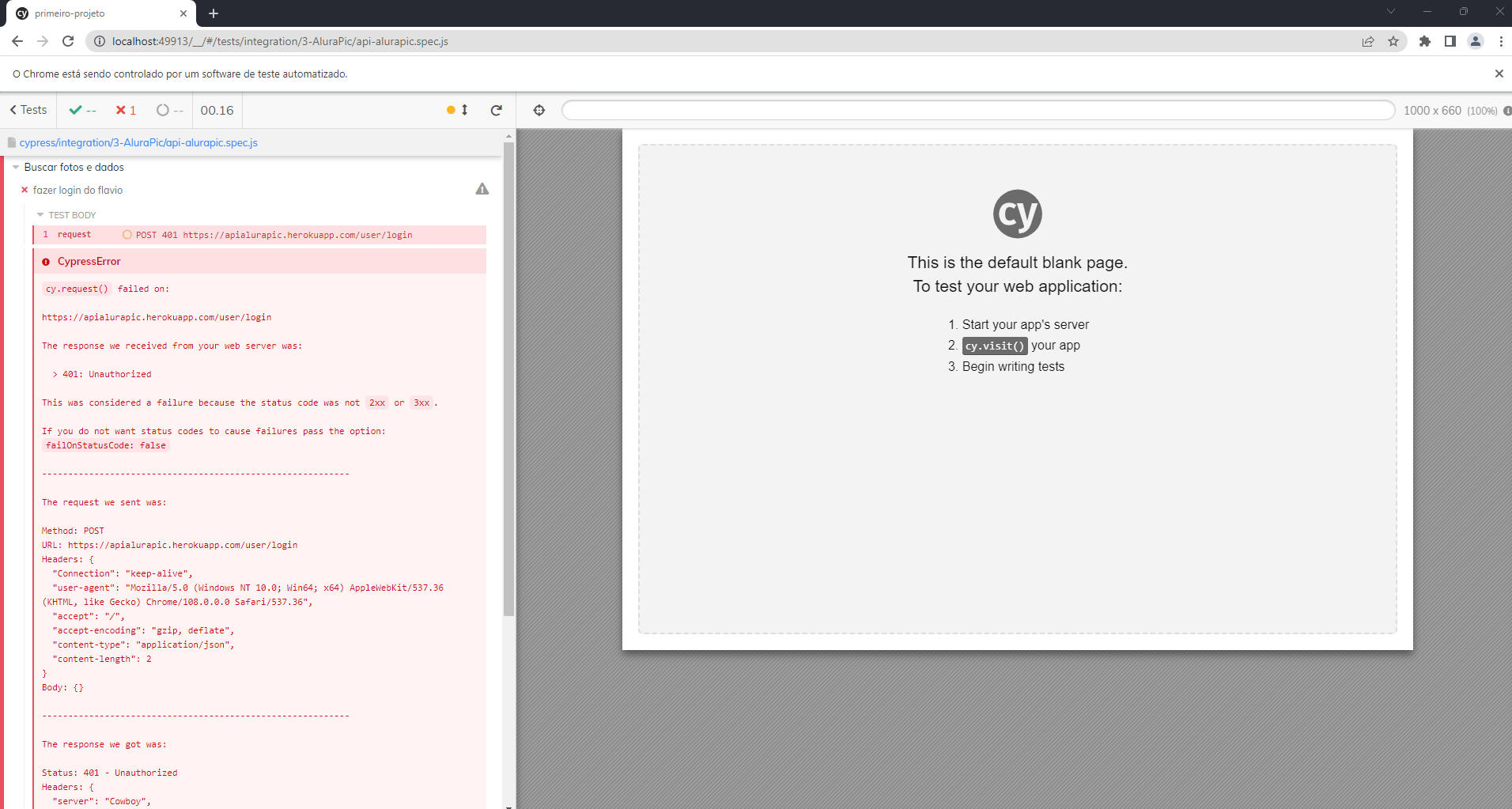The height and width of the screenshot is (809, 1512).
Task: Select the primeiro-projeto tab
Action: pos(101,13)
